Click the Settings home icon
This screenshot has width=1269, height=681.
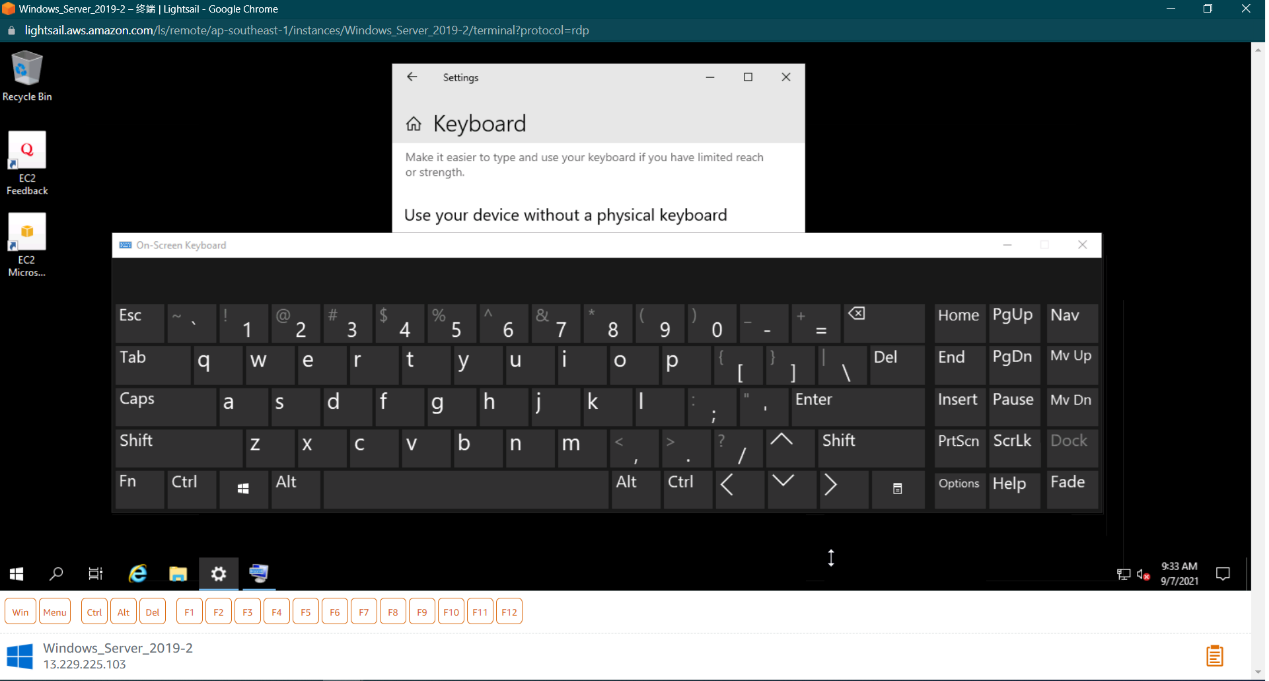[413, 124]
